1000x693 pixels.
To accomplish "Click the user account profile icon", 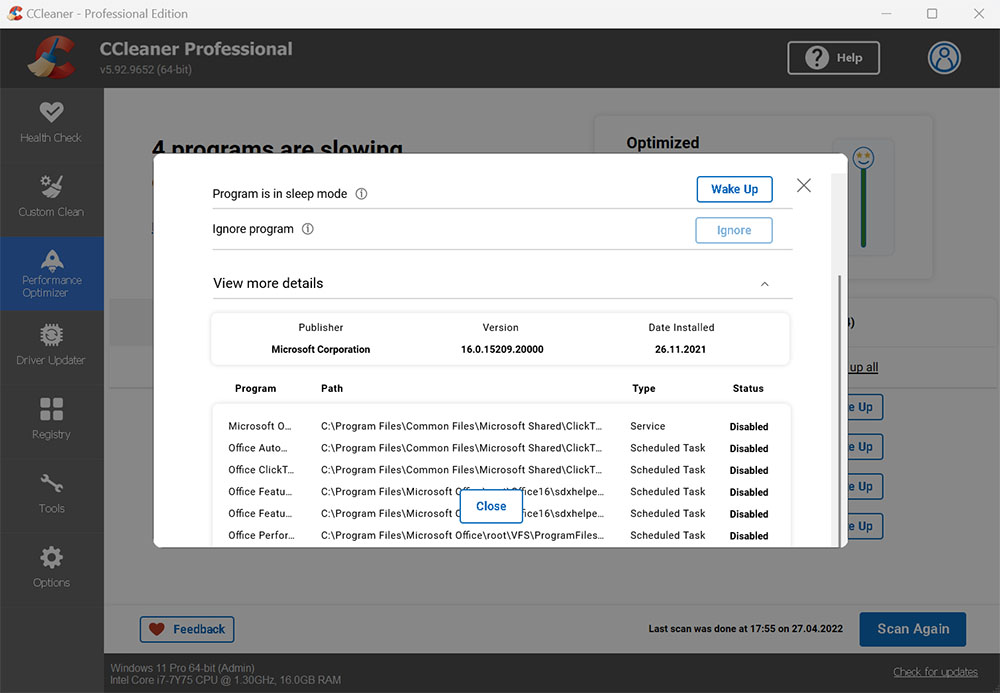I will point(943,58).
